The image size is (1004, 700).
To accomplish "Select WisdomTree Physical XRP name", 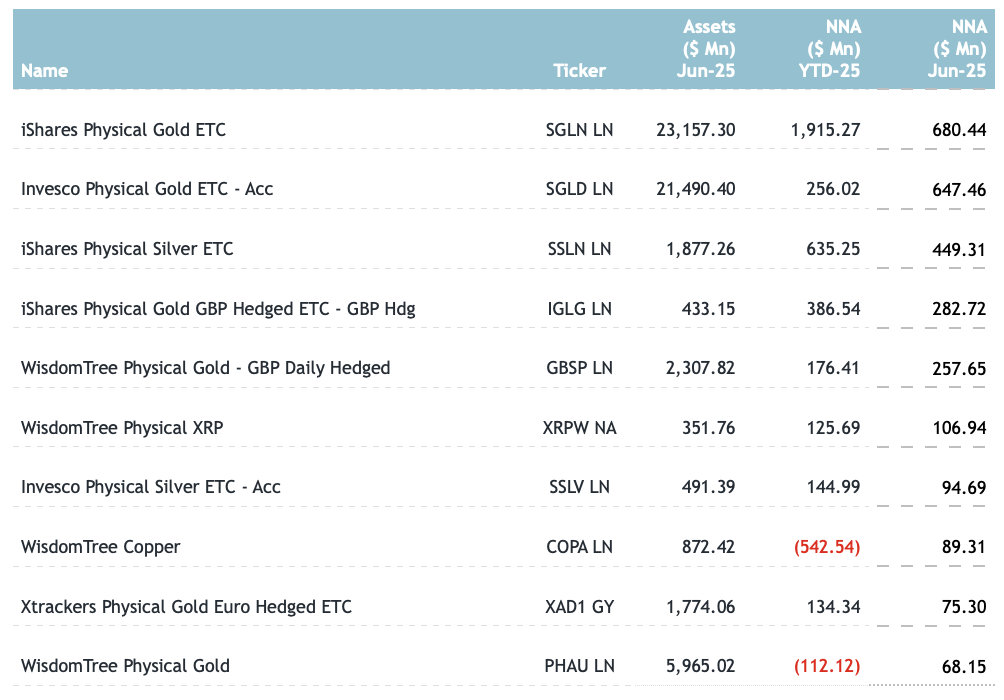I will (x=122, y=428).
